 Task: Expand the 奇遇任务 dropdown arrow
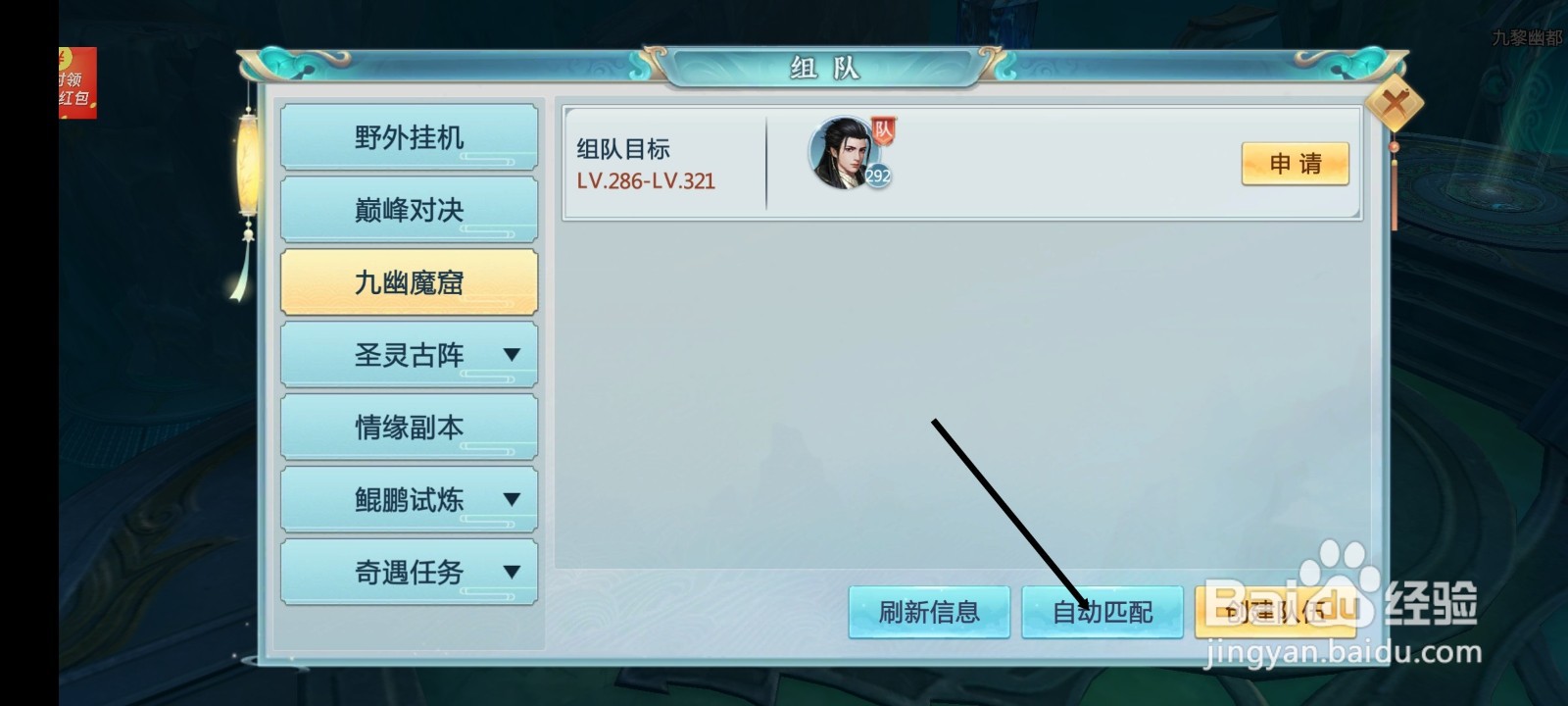pos(512,572)
